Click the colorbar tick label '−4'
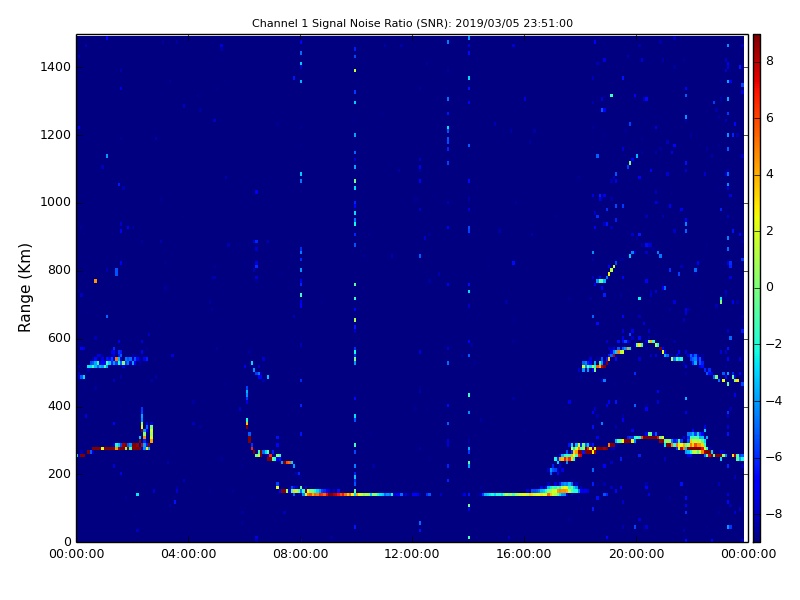The height and width of the screenshot is (600, 800). 774,401
